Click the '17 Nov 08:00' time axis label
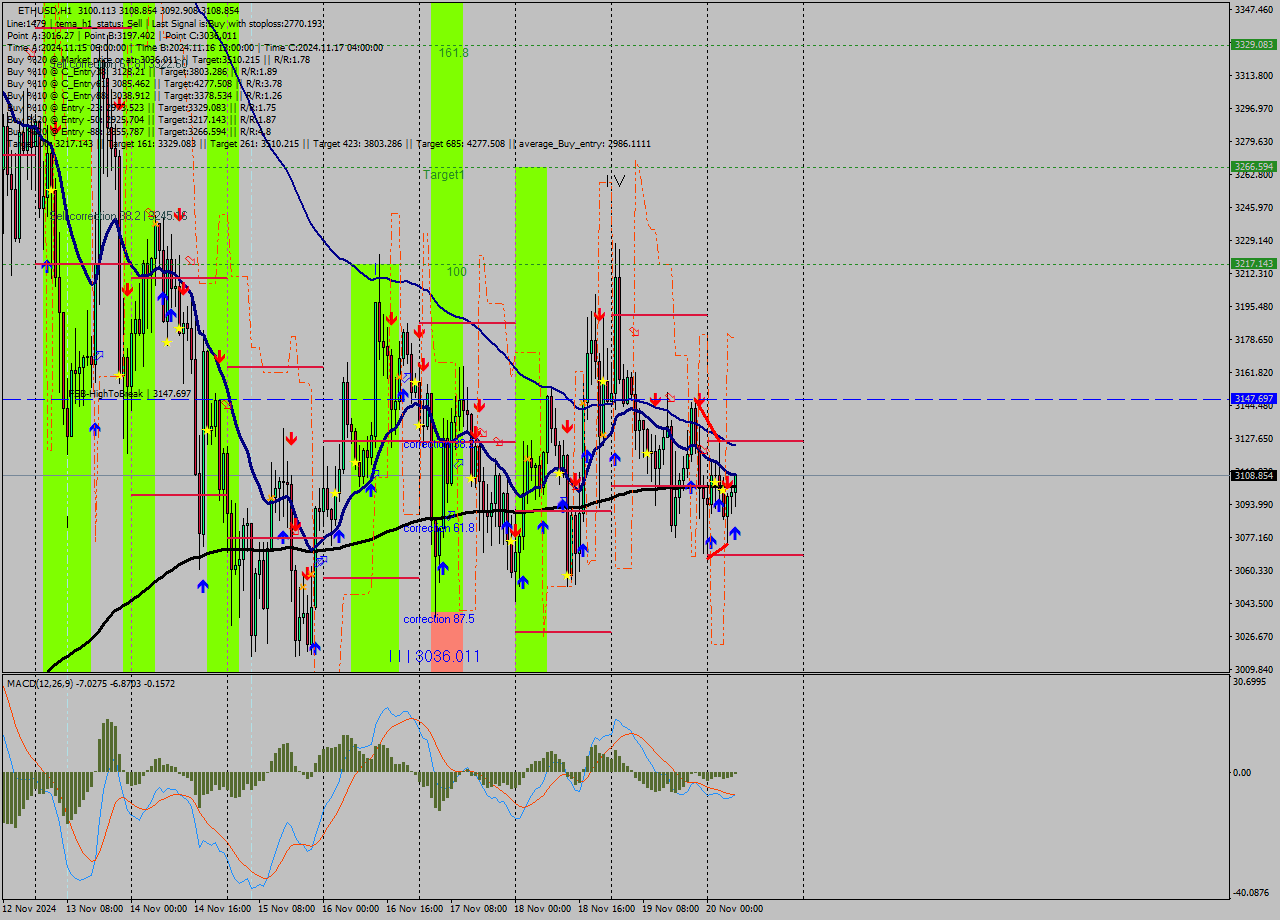 (x=479, y=909)
